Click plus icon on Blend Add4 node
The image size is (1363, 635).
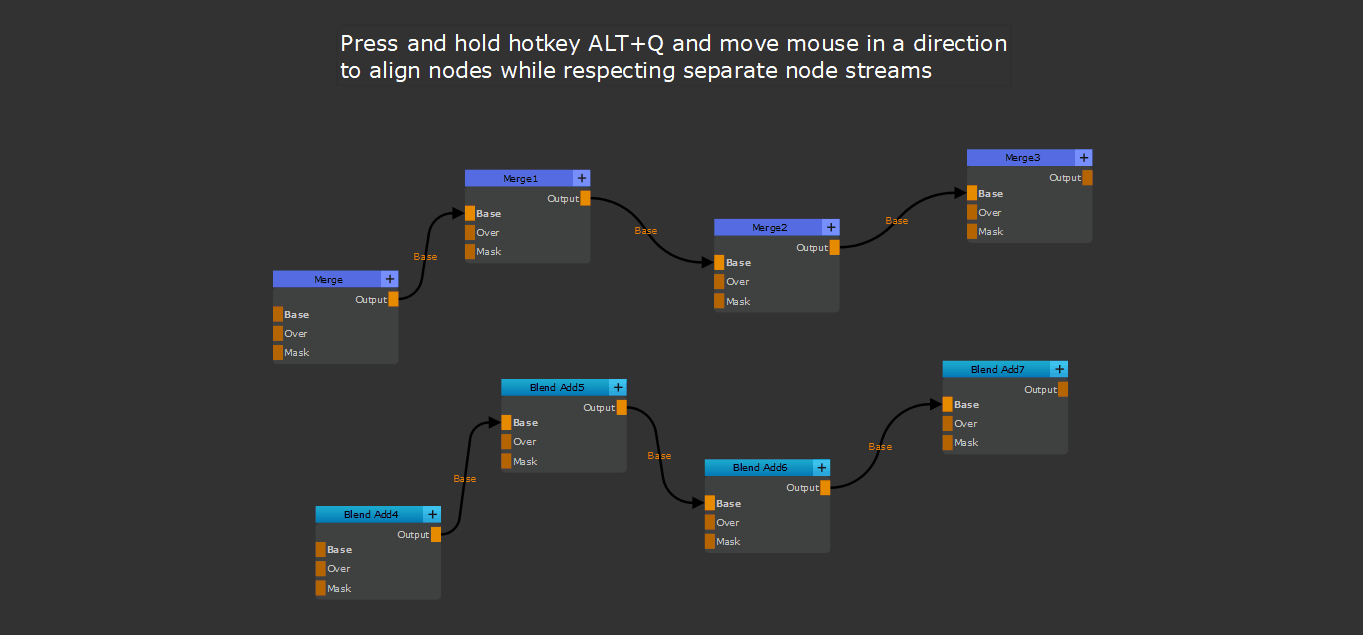click(x=432, y=514)
